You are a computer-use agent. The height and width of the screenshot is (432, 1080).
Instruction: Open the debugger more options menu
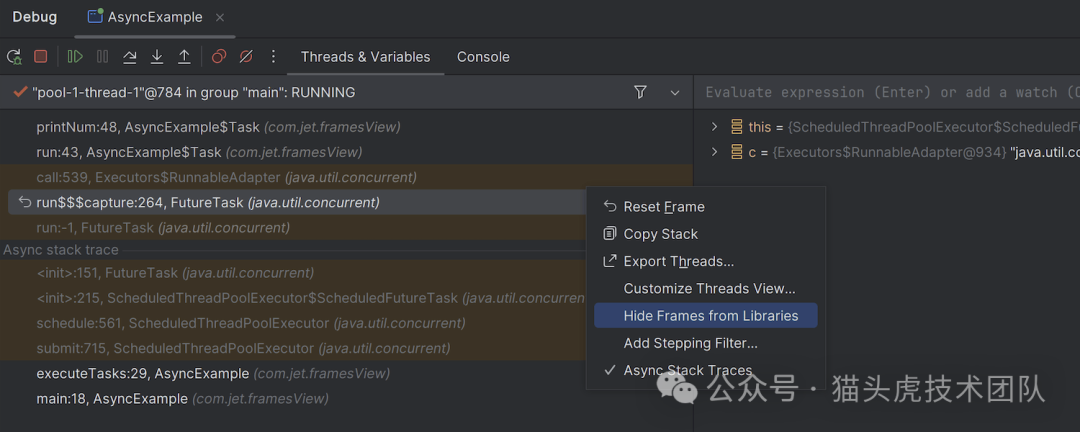[x=273, y=57]
